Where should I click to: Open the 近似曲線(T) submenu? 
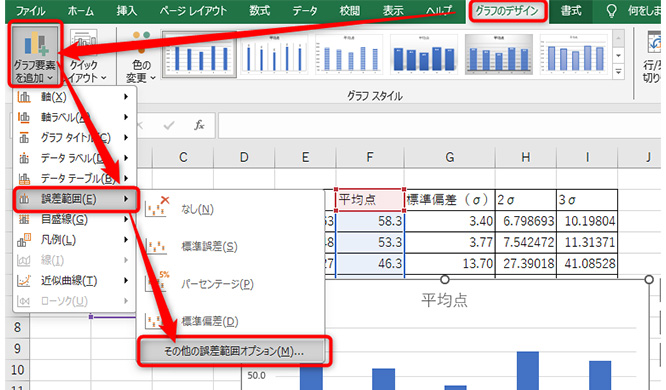point(73,281)
